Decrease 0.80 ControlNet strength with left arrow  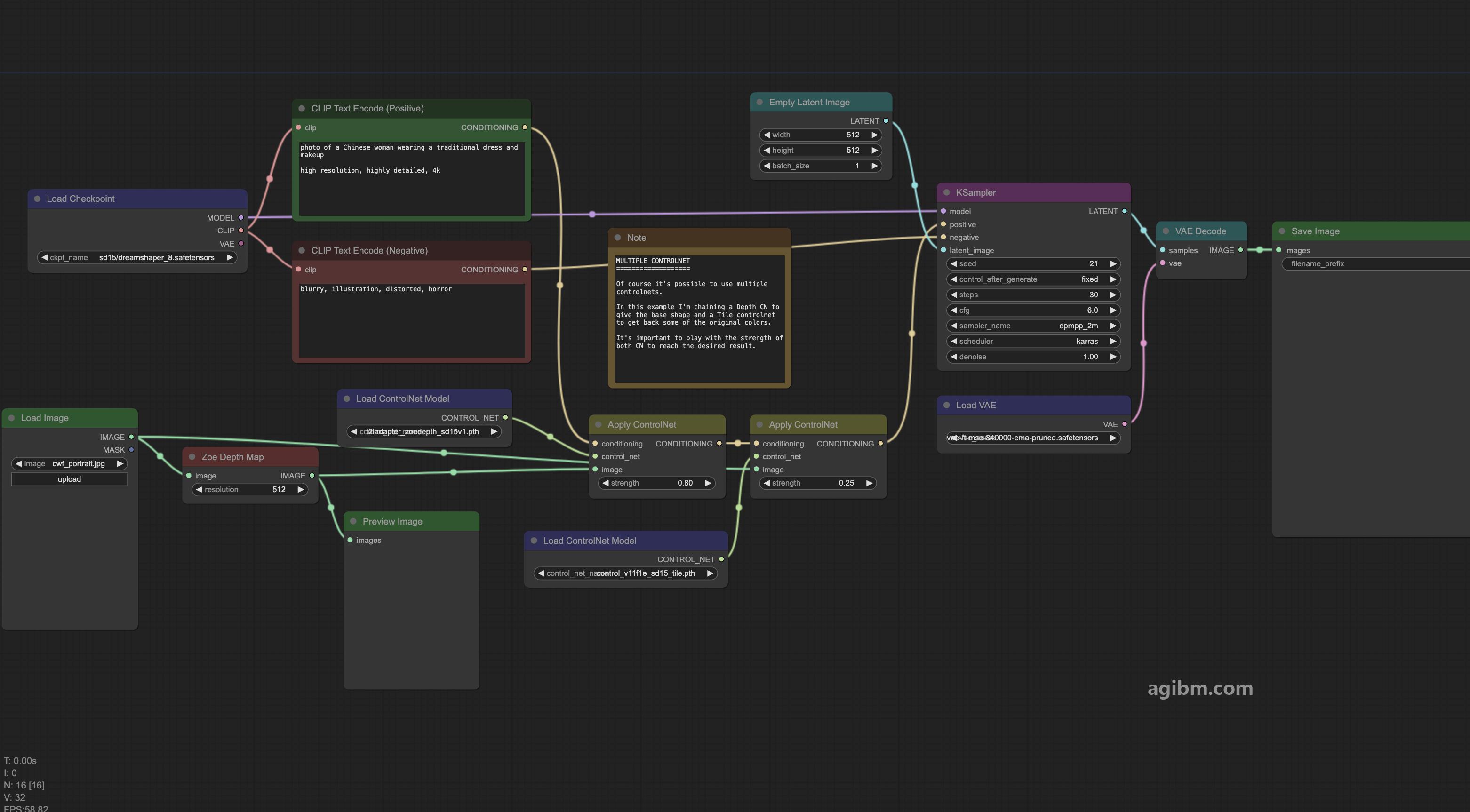[x=606, y=483]
